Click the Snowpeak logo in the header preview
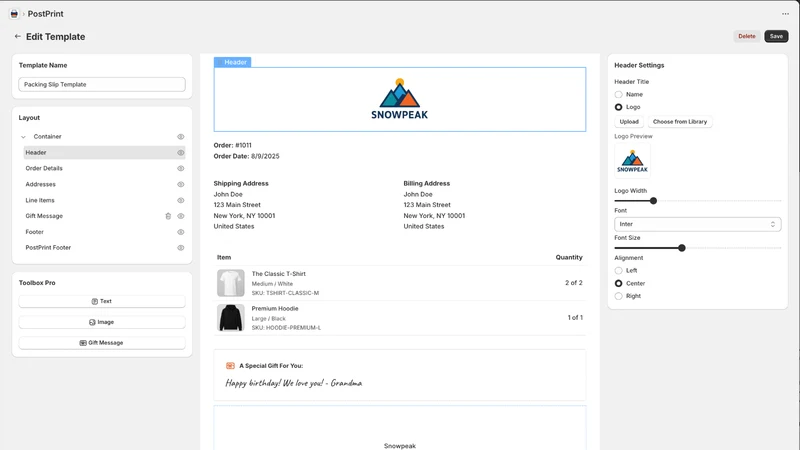800x450 pixels. [x=399, y=99]
